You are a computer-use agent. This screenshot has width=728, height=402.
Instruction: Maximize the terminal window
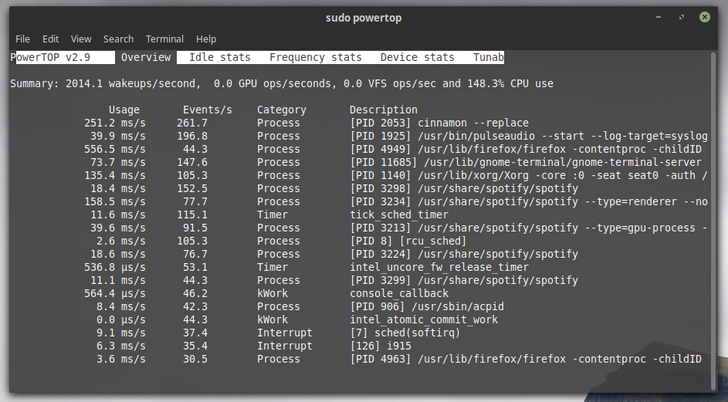pos(682,17)
